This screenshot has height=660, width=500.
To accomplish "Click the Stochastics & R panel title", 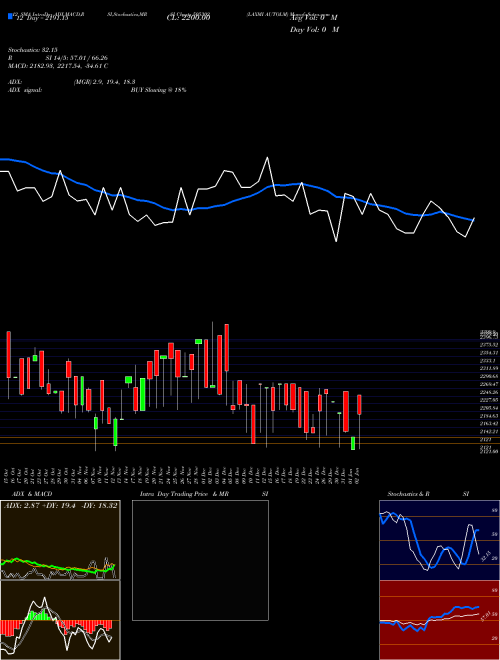I will click(x=409, y=494).
